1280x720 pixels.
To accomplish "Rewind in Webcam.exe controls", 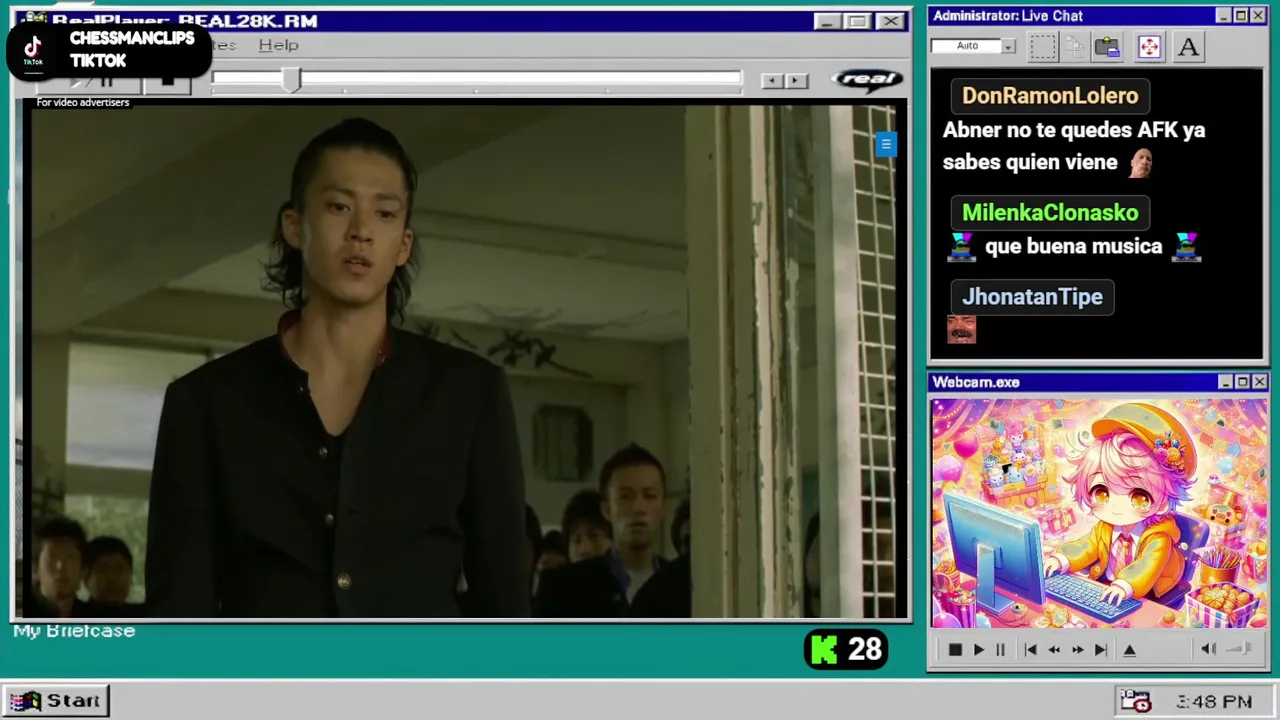I will (x=1054, y=650).
